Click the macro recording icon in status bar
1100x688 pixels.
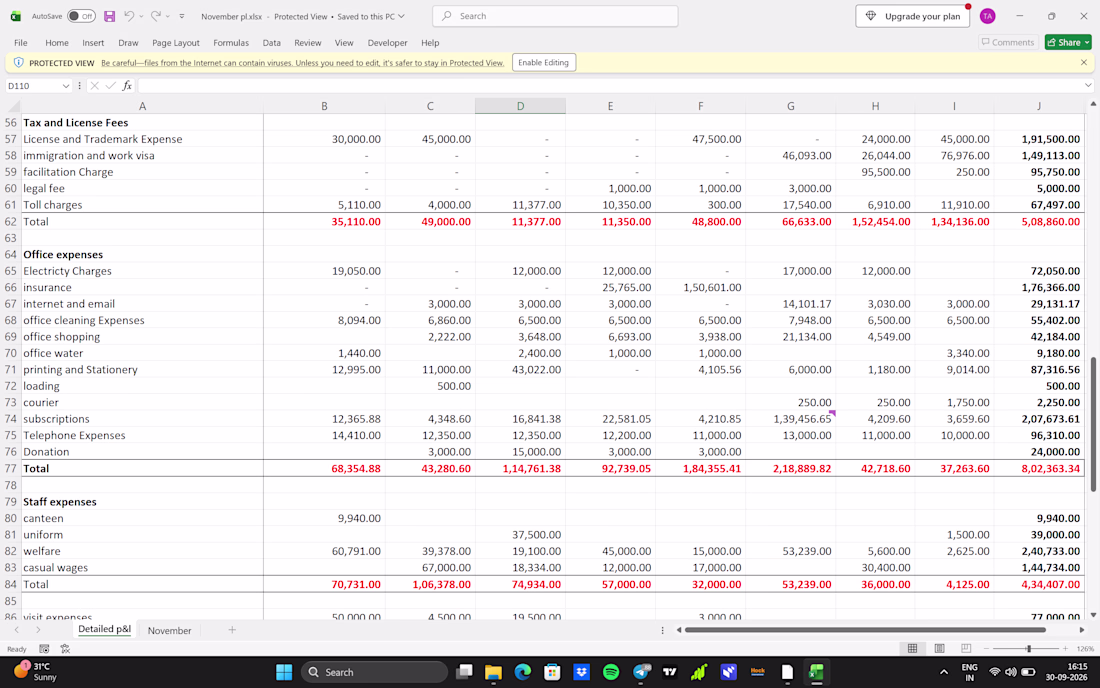click(x=44, y=649)
